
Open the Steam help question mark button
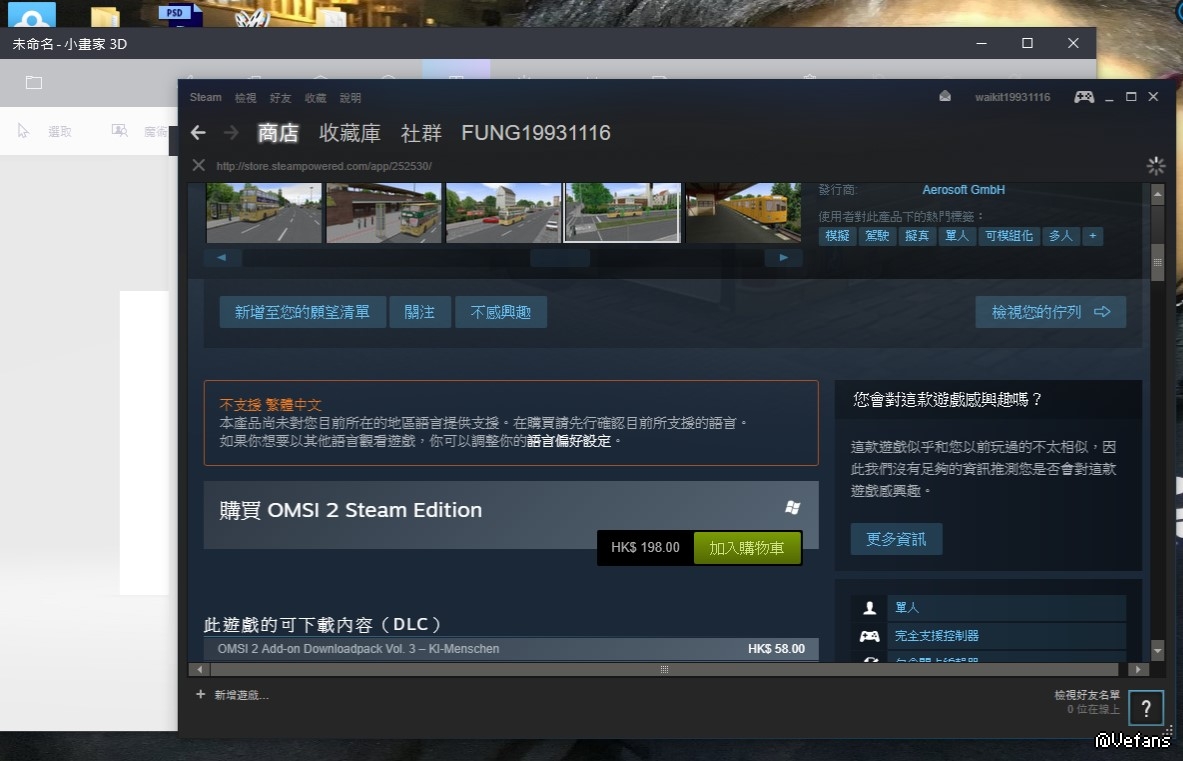(x=1146, y=708)
